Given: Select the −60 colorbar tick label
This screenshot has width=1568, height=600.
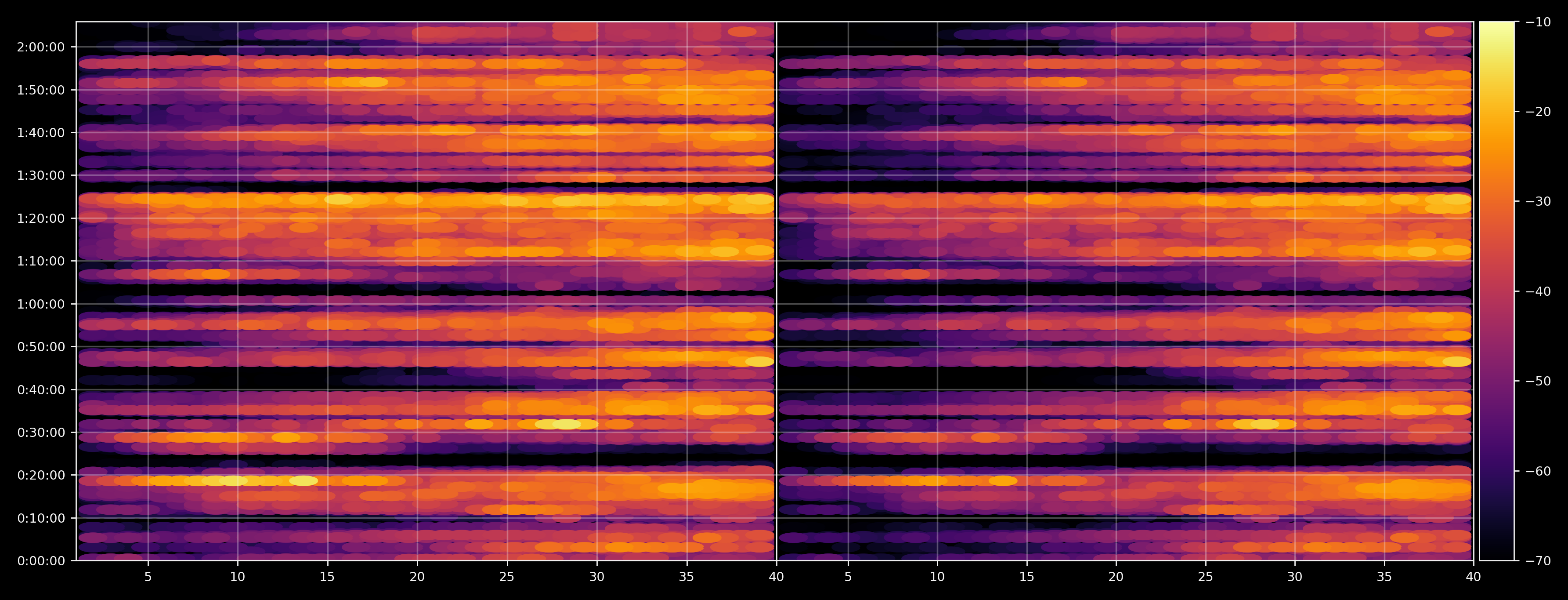Looking at the screenshot, I should [1538, 471].
